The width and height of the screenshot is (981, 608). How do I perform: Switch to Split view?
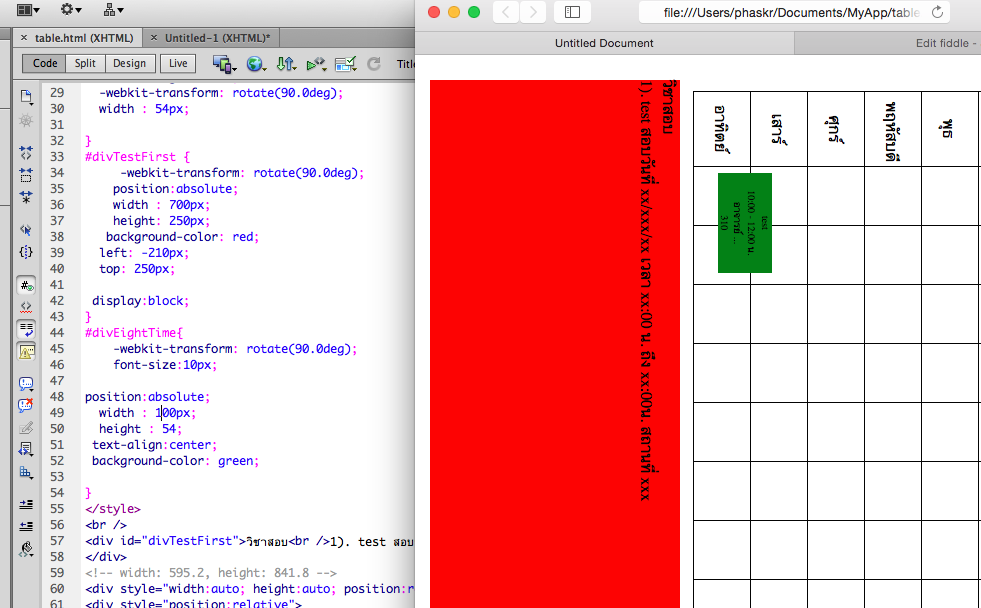point(85,63)
